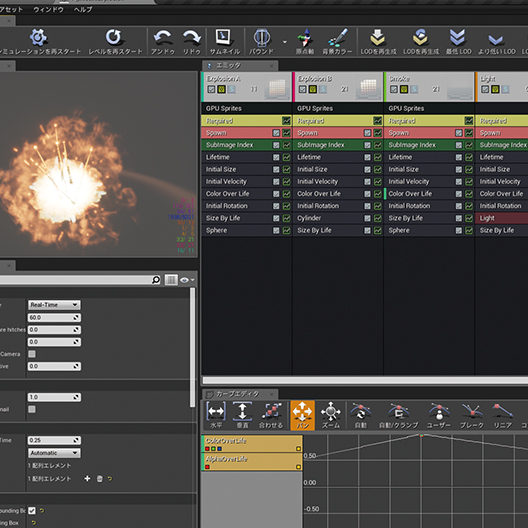
Task: Click the Restart Simulation gear icon
Action: (x=38, y=37)
